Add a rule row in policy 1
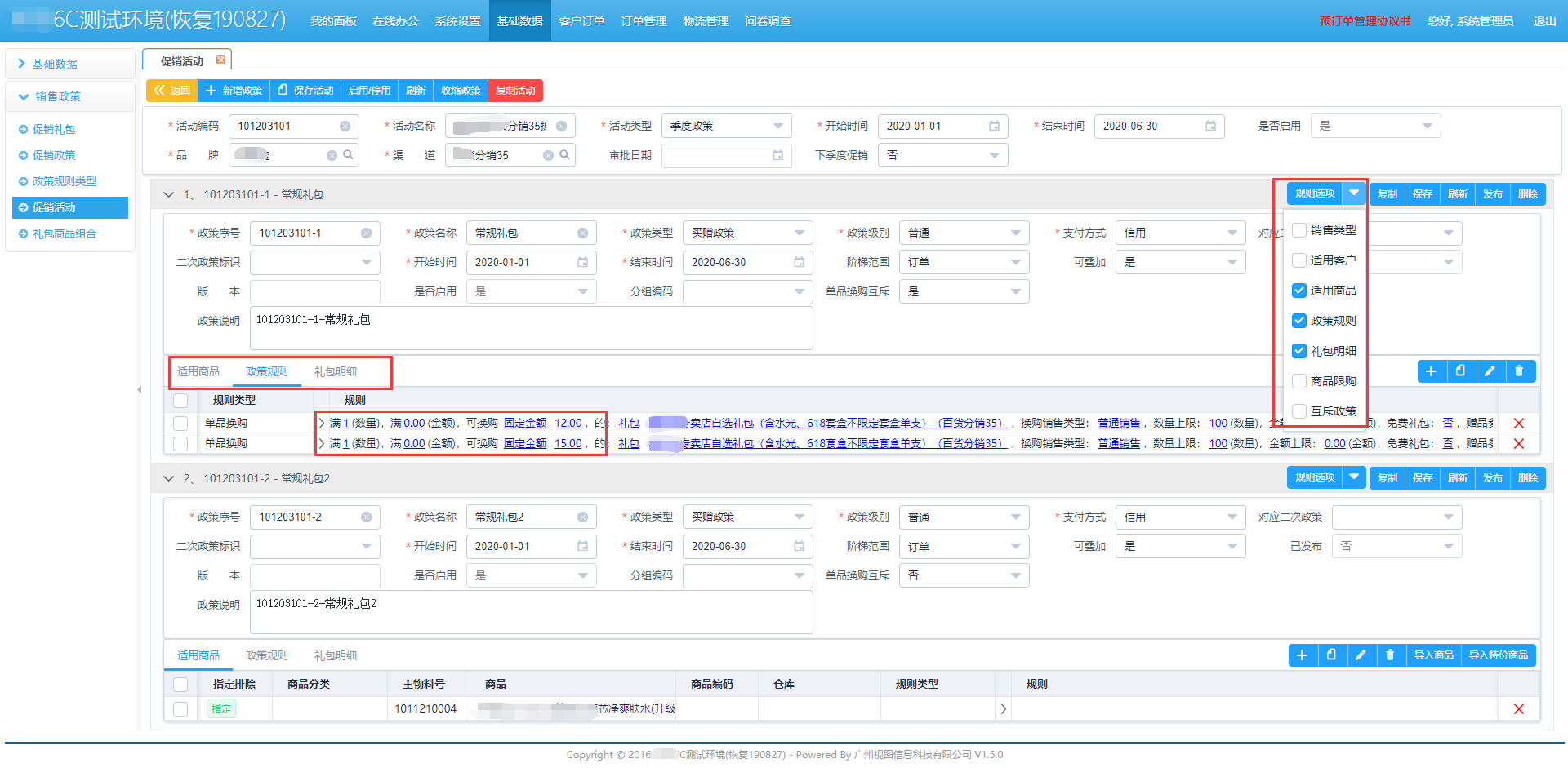This screenshot has height=768, width=1568. (1431, 371)
